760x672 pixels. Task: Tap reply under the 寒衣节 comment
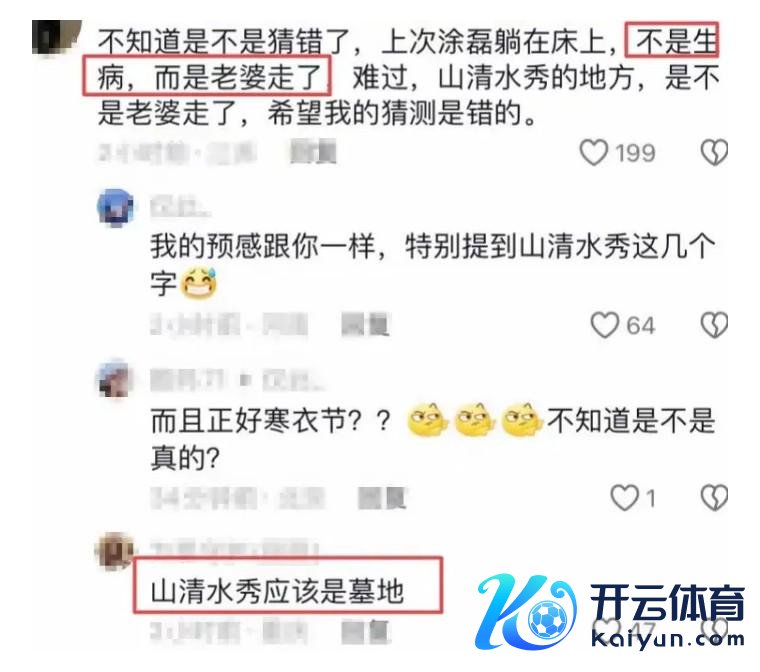(x=382, y=497)
